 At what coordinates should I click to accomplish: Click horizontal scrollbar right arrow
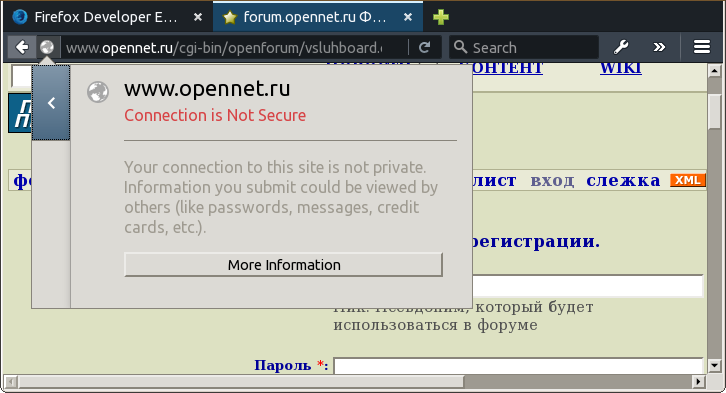tap(699, 381)
